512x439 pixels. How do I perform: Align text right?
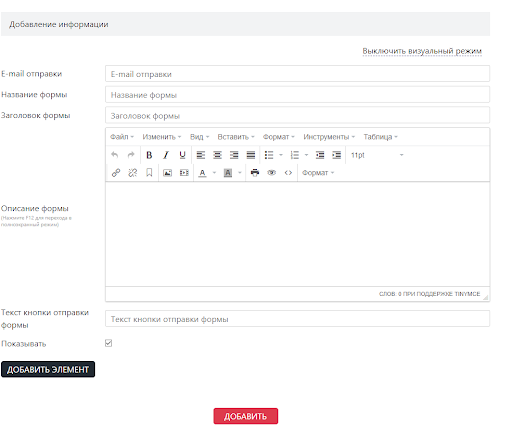pyautogui.click(x=234, y=155)
